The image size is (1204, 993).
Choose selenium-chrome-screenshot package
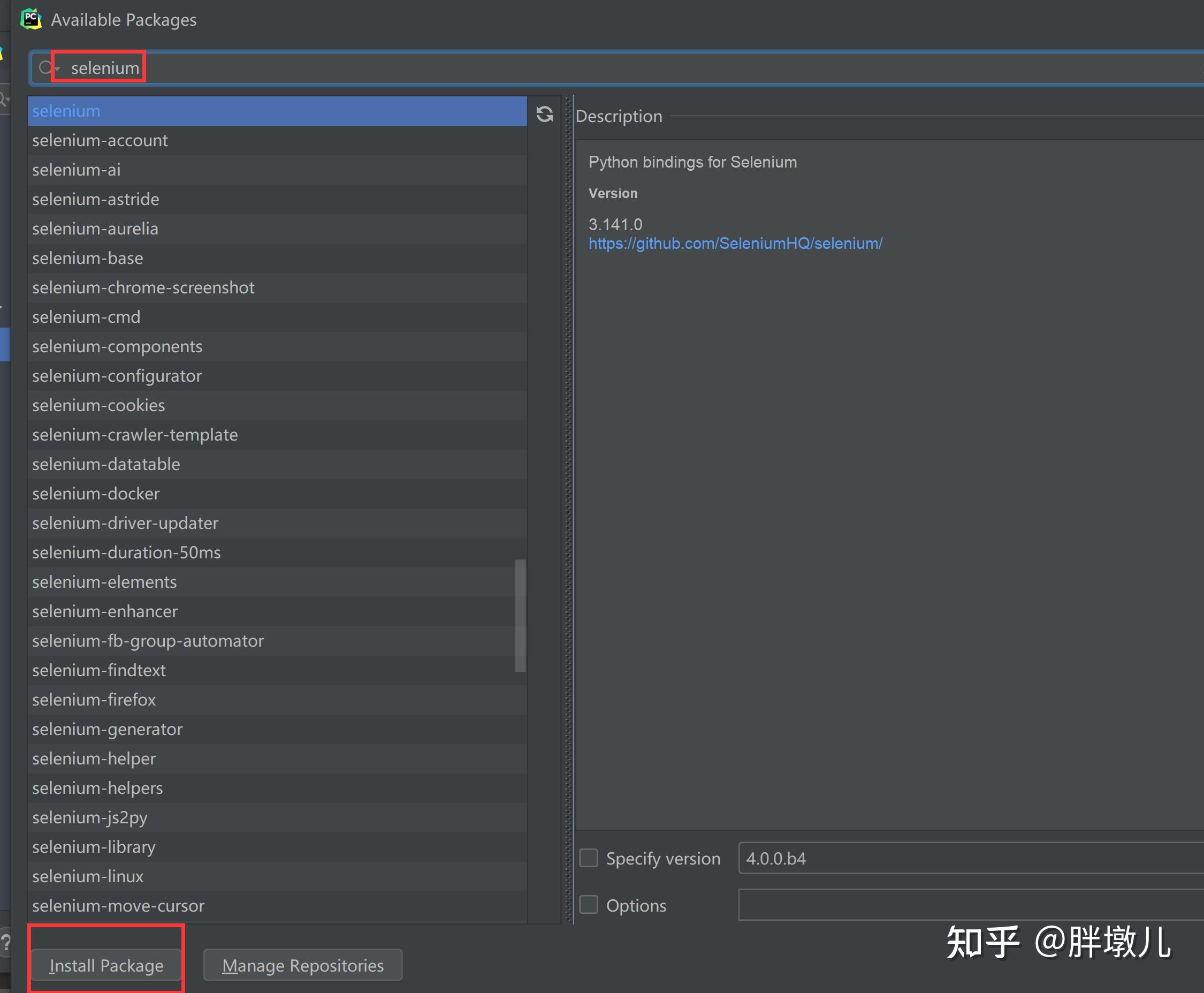(143, 287)
